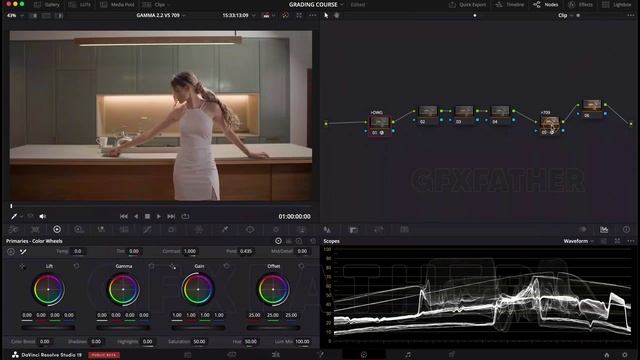Screen dimensions: 640x360
Task: Click the Lift color wheel center
Action: (x=48, y=289)
